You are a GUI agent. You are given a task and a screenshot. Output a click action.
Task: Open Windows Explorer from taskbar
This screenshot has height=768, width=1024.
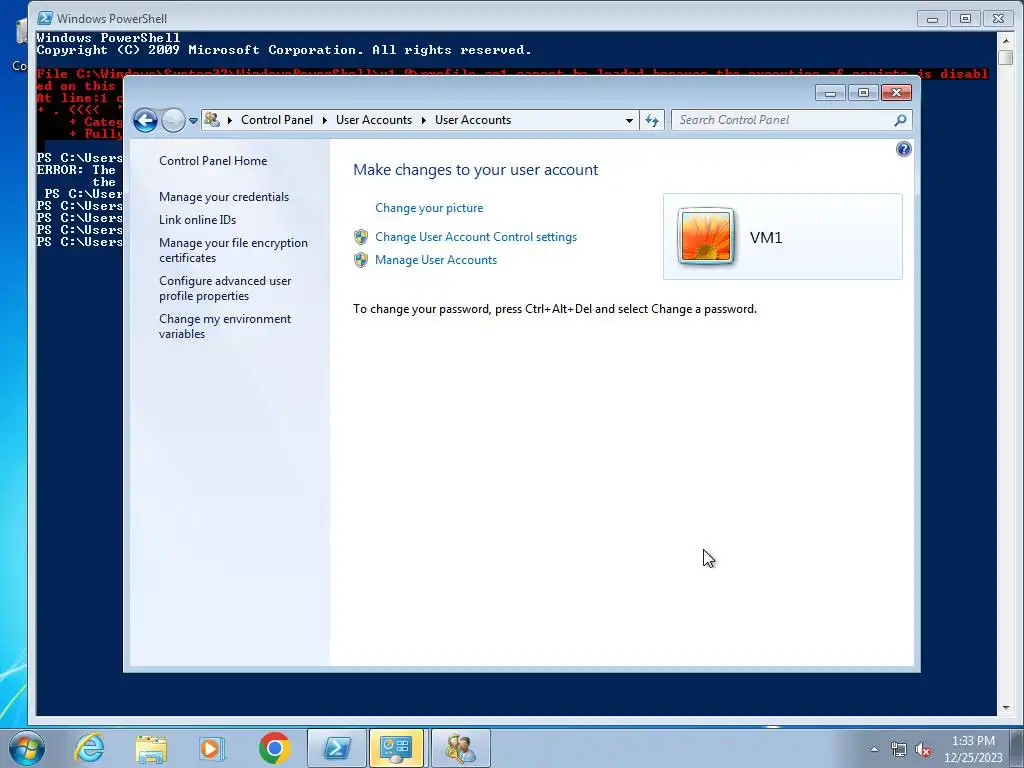click(x=151, y=748)
